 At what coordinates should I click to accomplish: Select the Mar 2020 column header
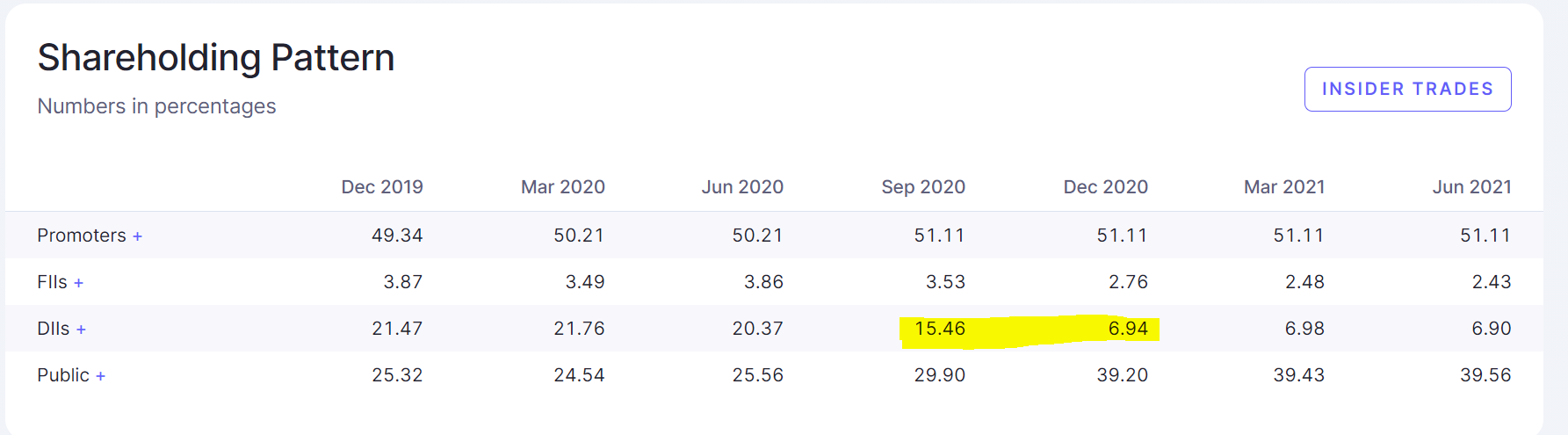[563, 187]
